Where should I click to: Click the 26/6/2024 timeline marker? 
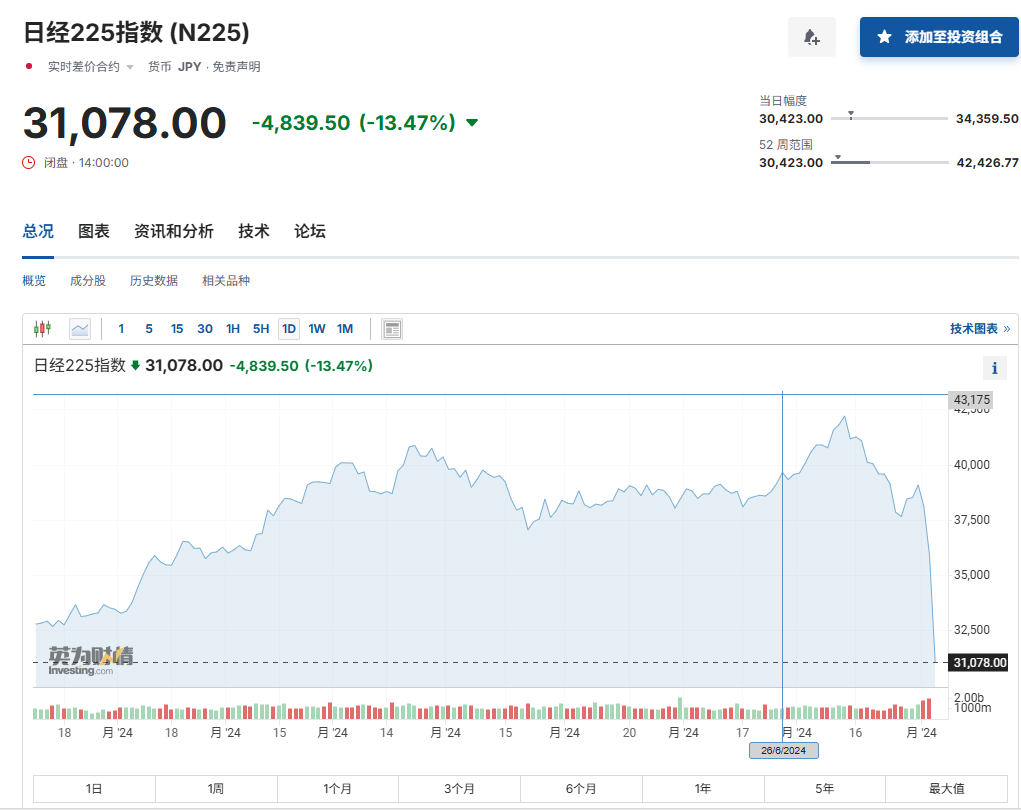click(x=782, y=750)
